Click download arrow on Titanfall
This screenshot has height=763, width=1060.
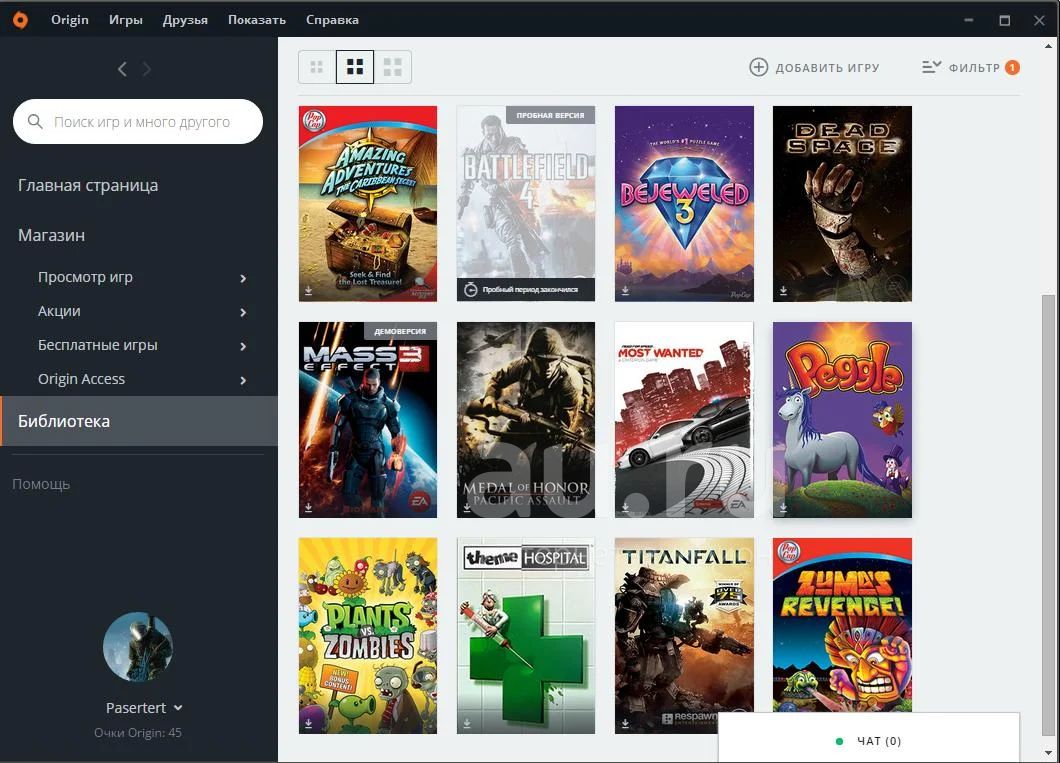(625, 723)
